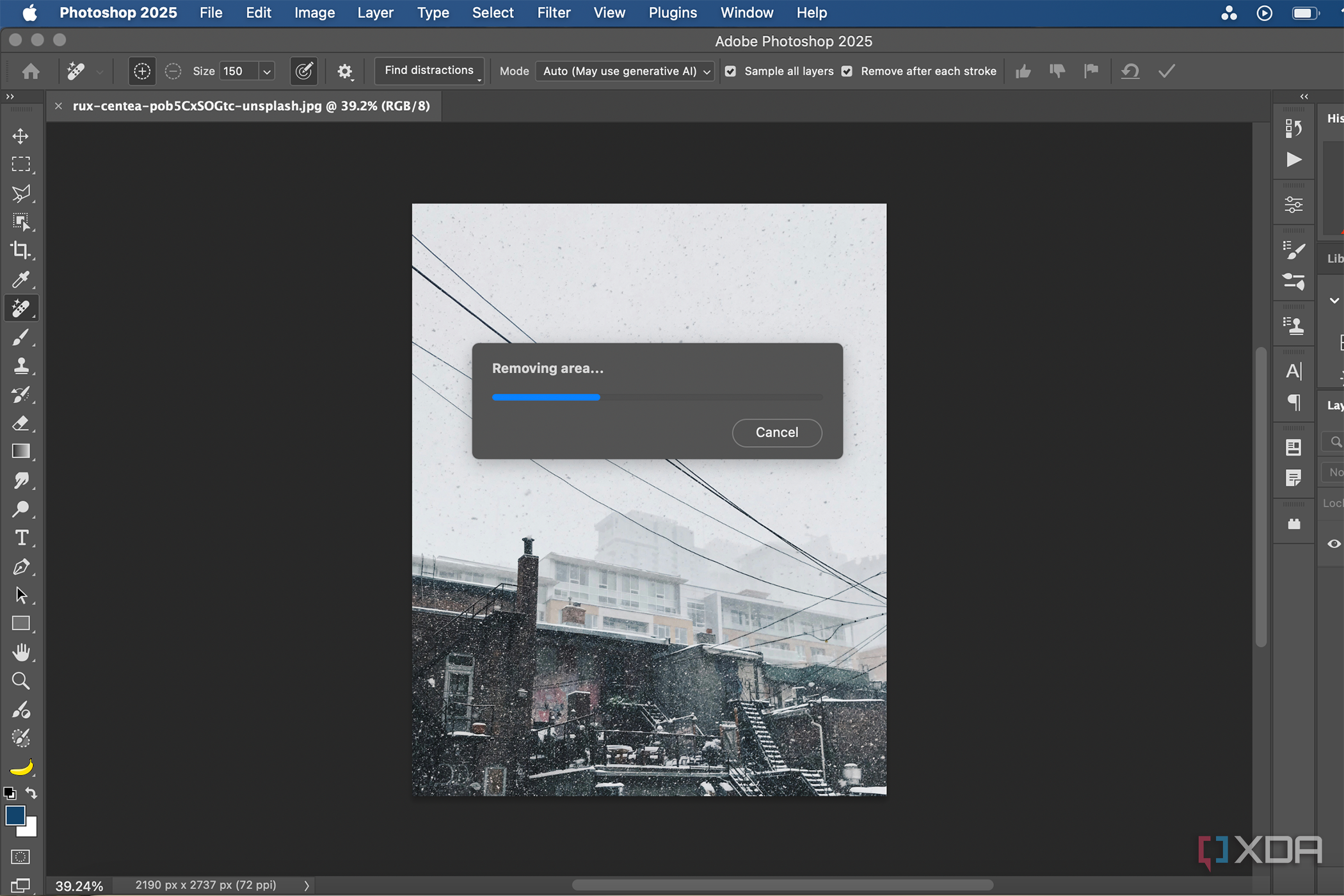Select the Move tool
This screenshot has height=896, width=1344.
coord(20,136)
